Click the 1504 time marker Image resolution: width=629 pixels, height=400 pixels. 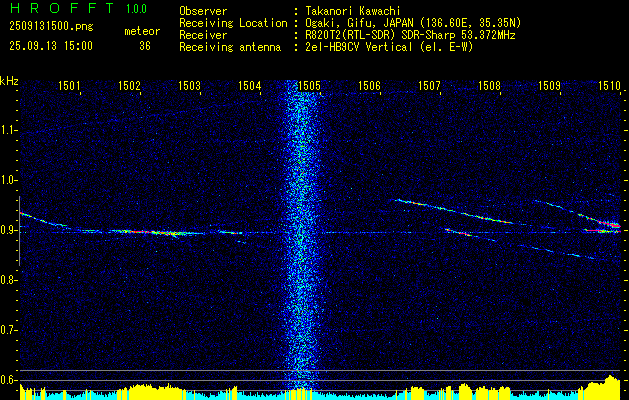point(250,85)
